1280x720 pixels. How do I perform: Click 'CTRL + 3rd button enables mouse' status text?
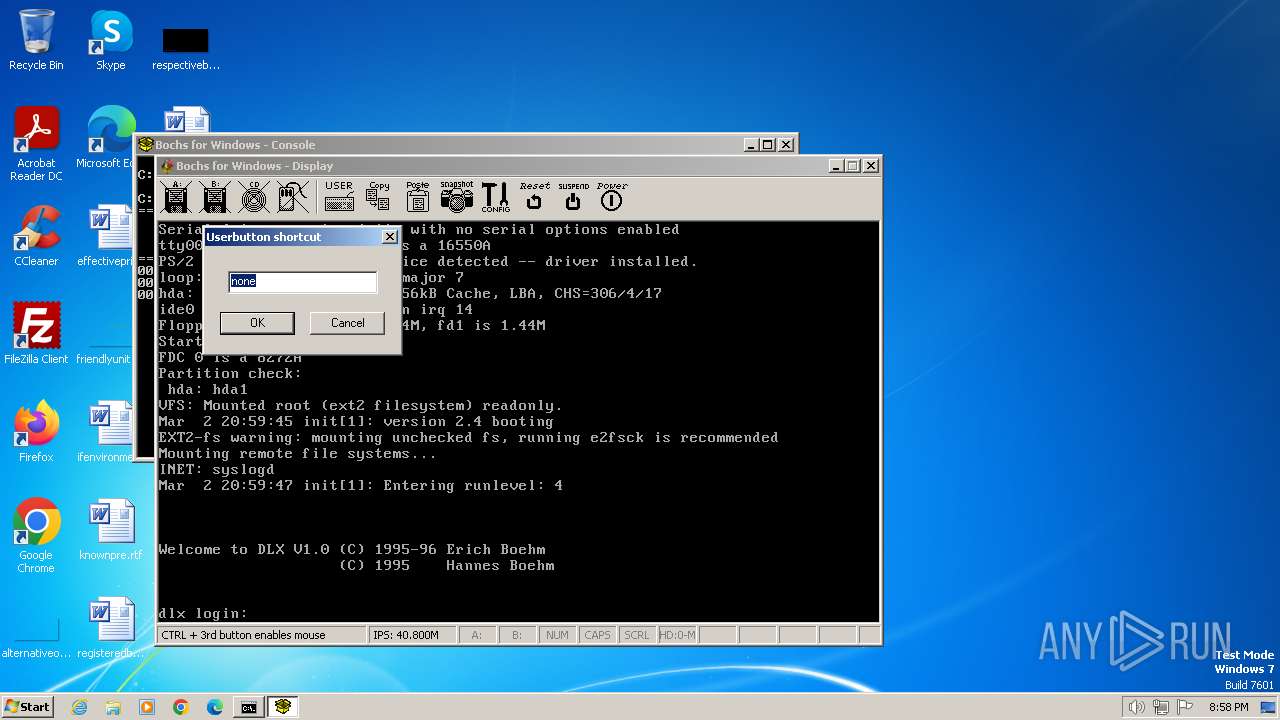(x=262, y=635)
